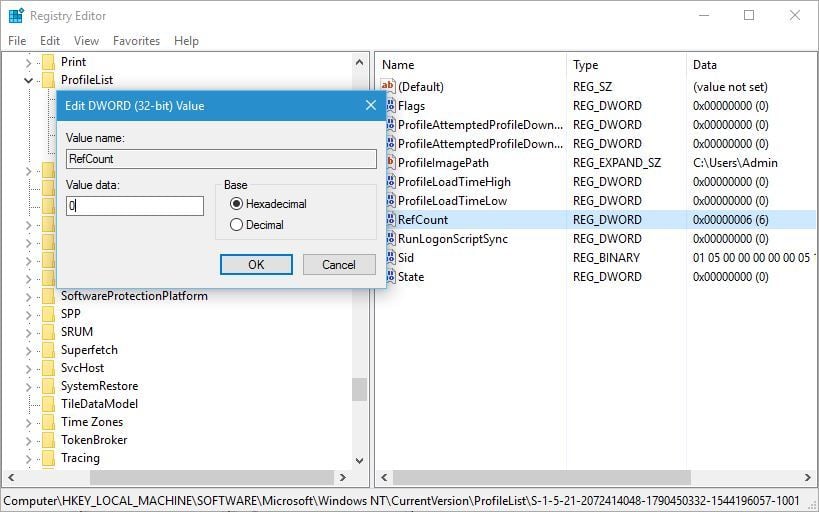Viewport: 819px width, 512px height.
Task: Open the Help menu
Action: pos(186,41)
